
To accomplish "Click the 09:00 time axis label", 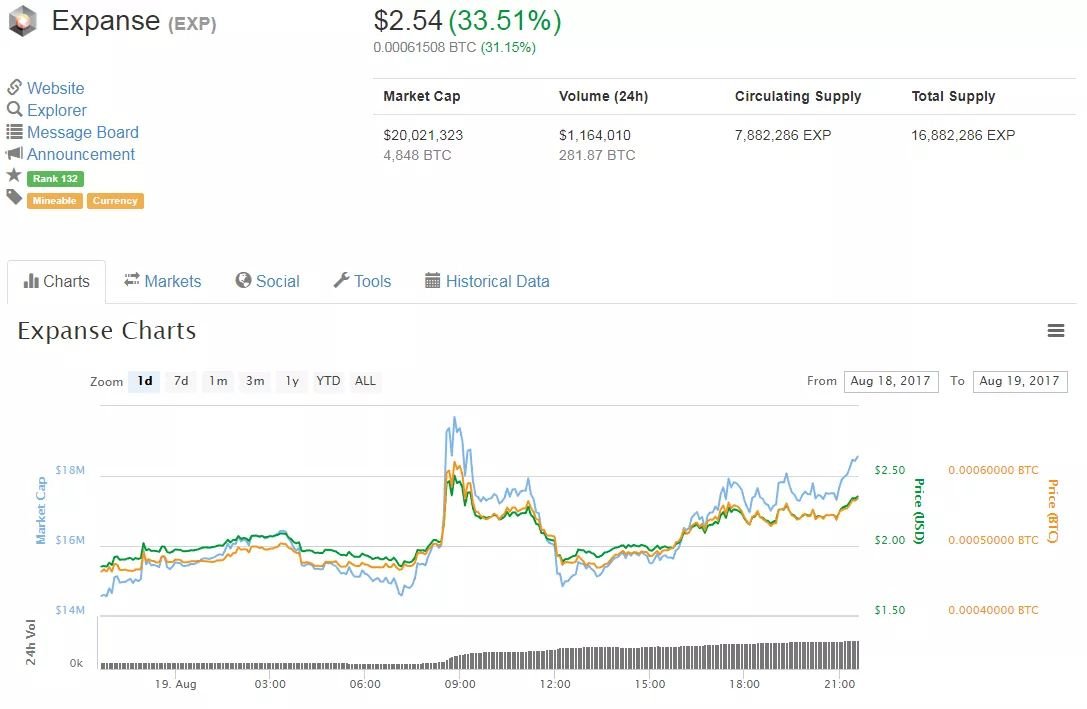I will tap(460, 684).
